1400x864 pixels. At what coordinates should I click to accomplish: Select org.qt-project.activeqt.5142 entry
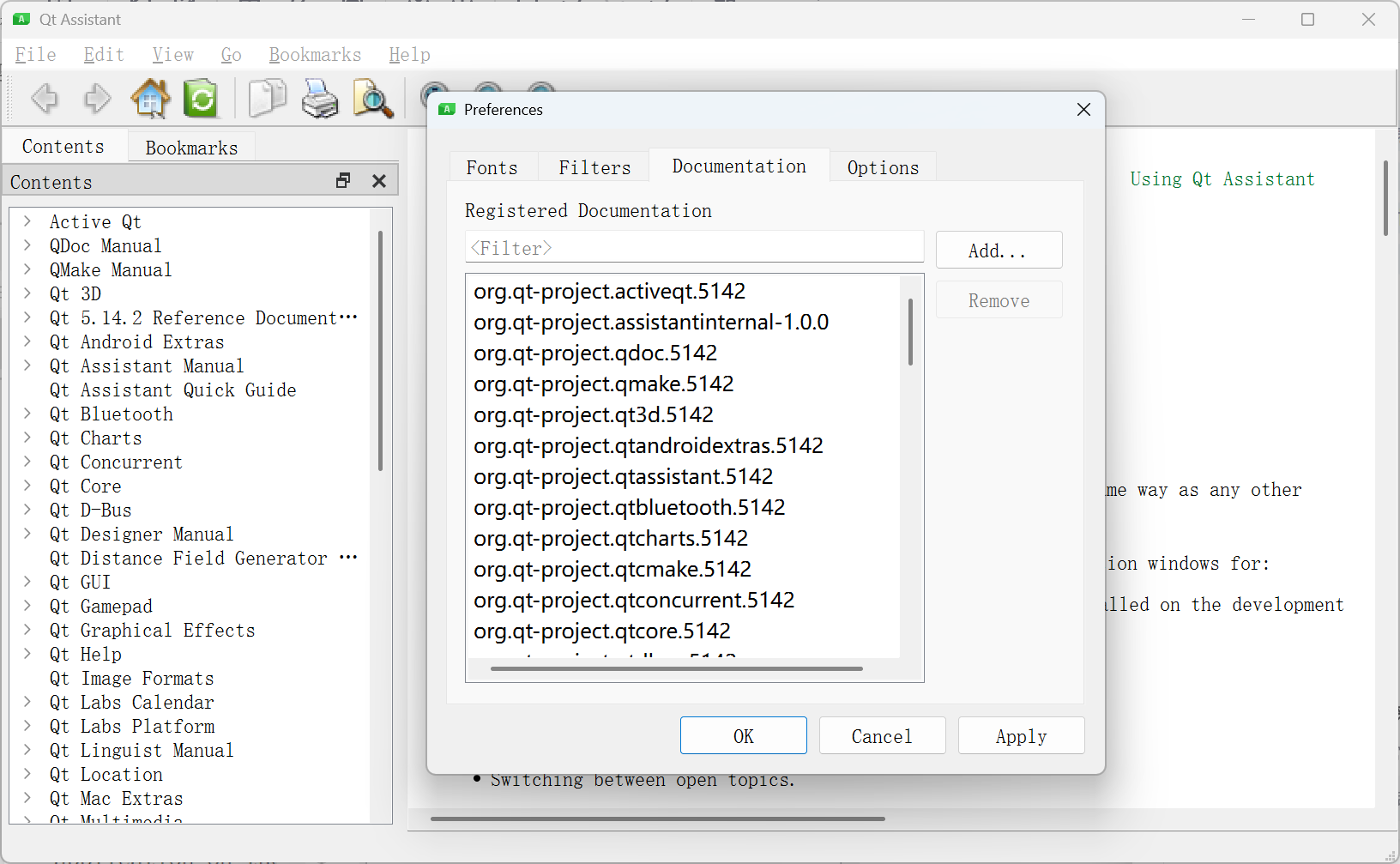(682, 291)
